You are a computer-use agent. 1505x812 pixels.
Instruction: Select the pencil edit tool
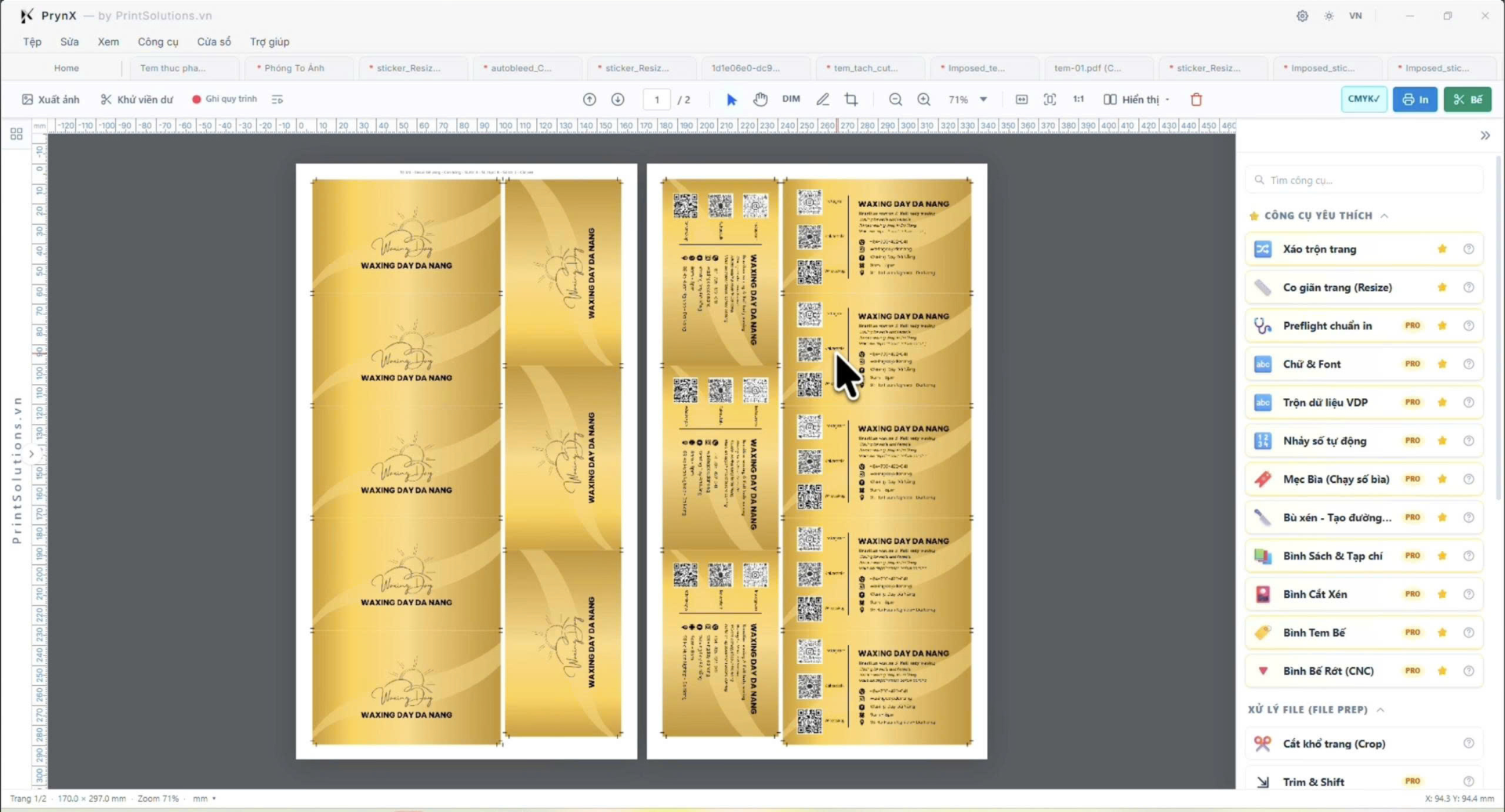pyautogui.click(x=822, y=100)
